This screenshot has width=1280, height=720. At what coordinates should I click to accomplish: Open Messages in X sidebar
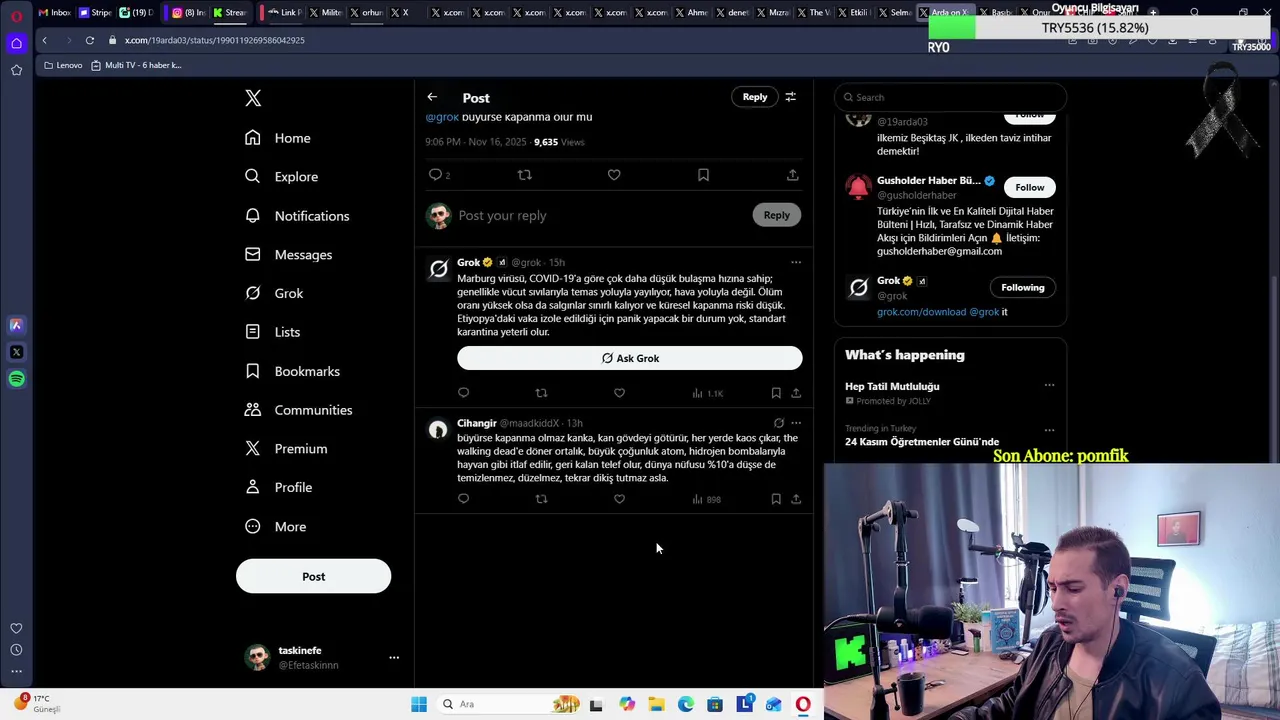288,254
